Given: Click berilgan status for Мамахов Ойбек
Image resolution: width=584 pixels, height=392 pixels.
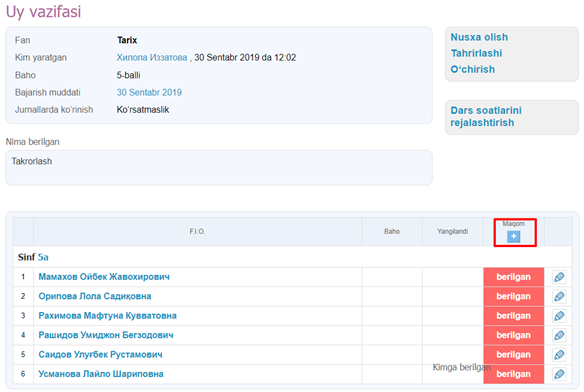Looking at the screenshot, I should pyautogui.click(x=514, y=277).
